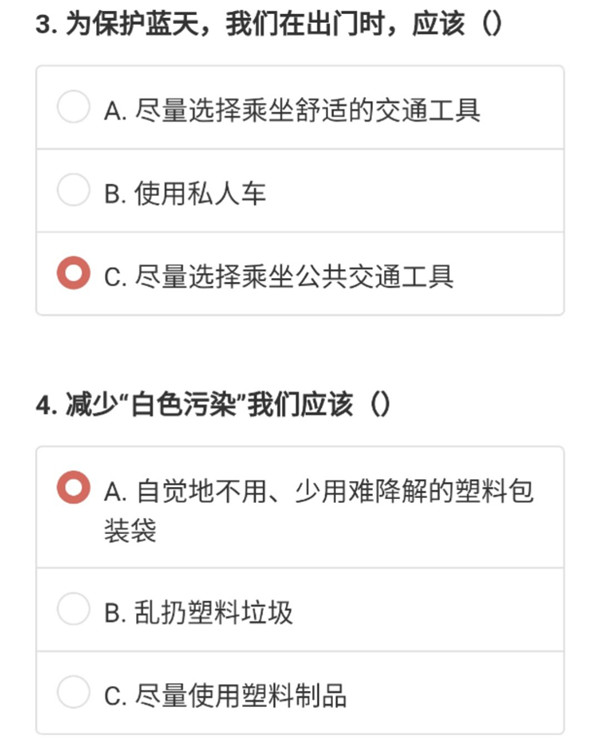The height and width of the screenshot is (750, 600).
Task: Click the option text 尽量使用塑料制品
Action: [x=240, y=695]
